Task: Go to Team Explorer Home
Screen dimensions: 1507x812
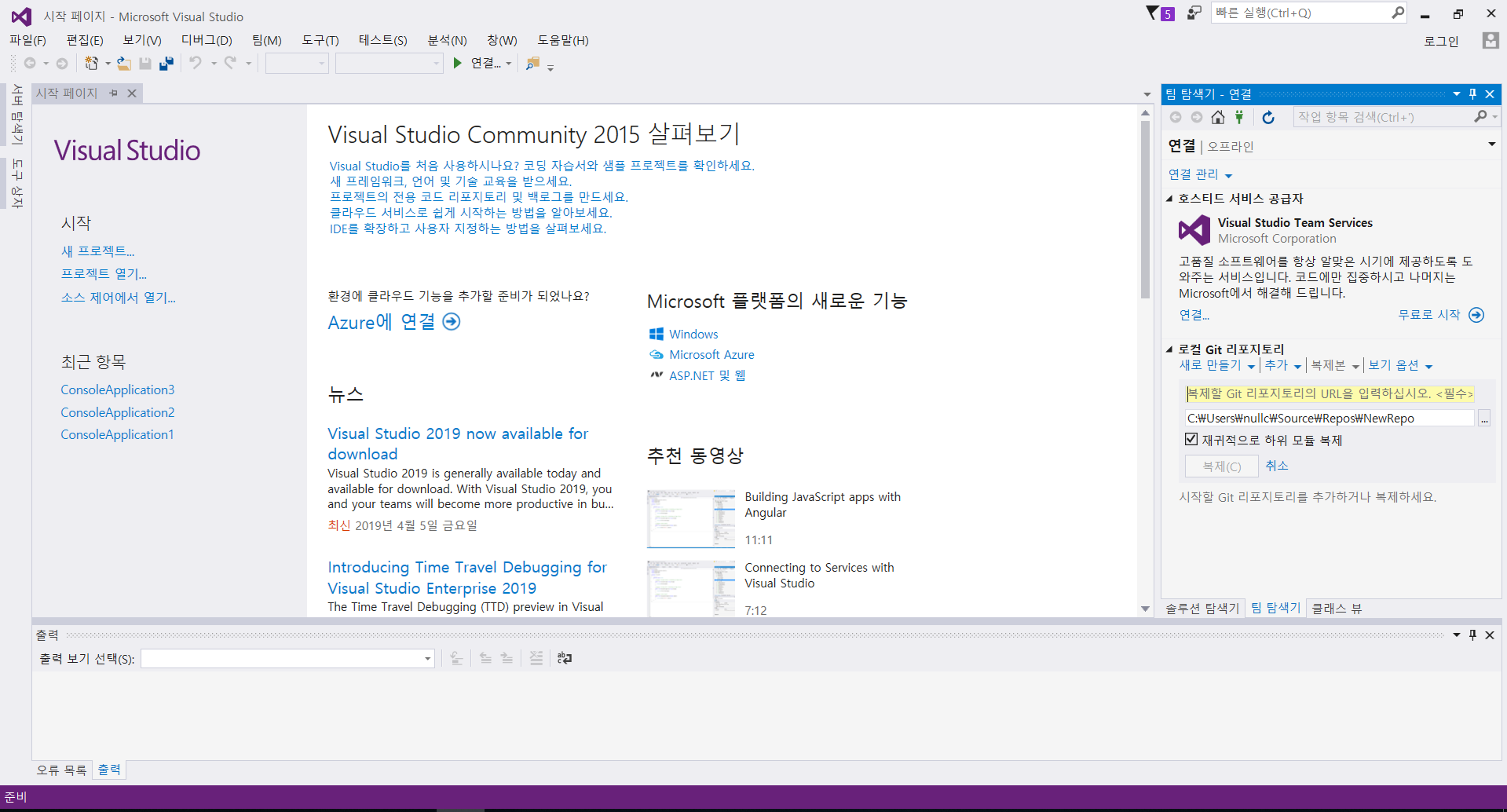Action: 1217,117
